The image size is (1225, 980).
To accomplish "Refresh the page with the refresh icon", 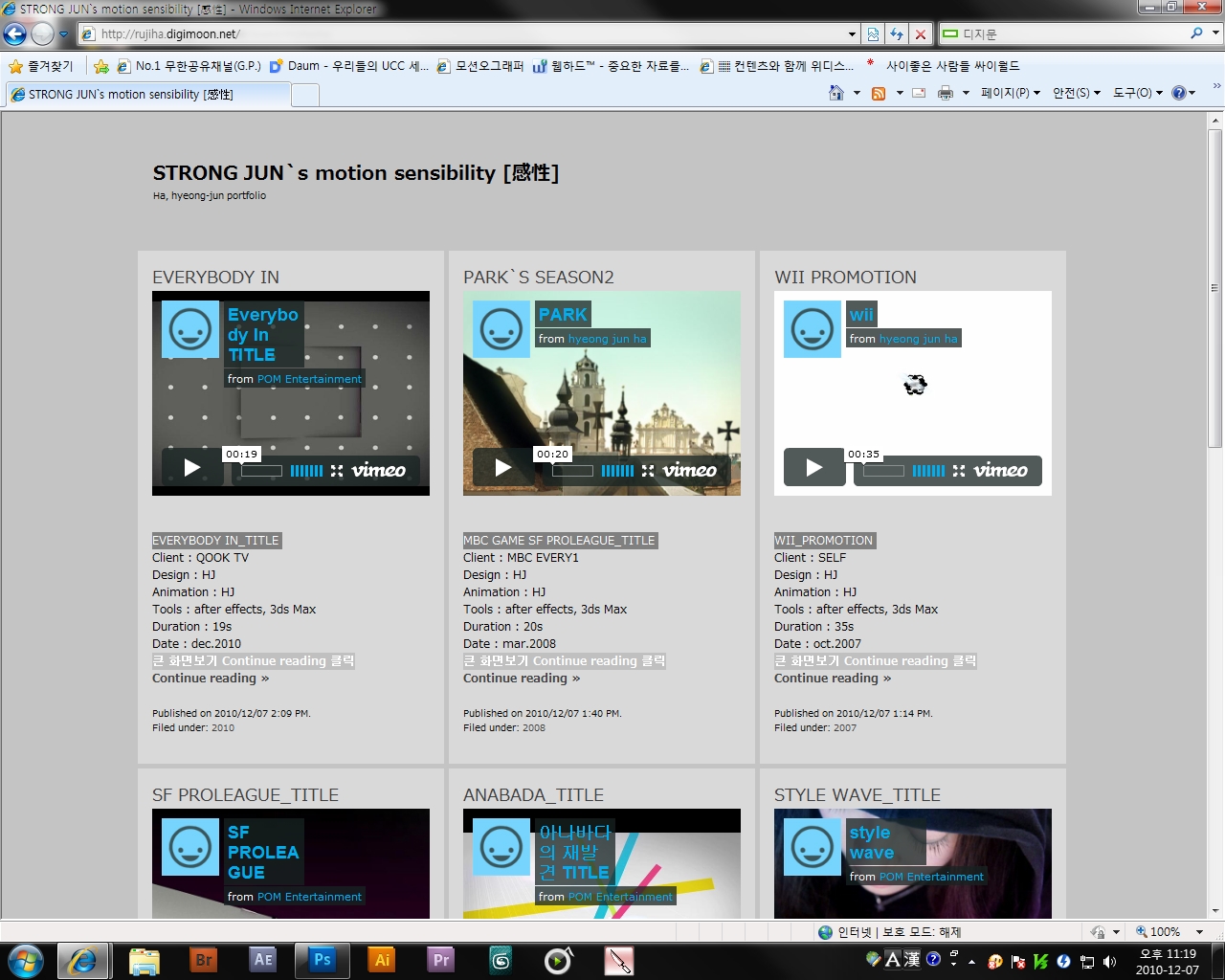I will coord(897,33).
